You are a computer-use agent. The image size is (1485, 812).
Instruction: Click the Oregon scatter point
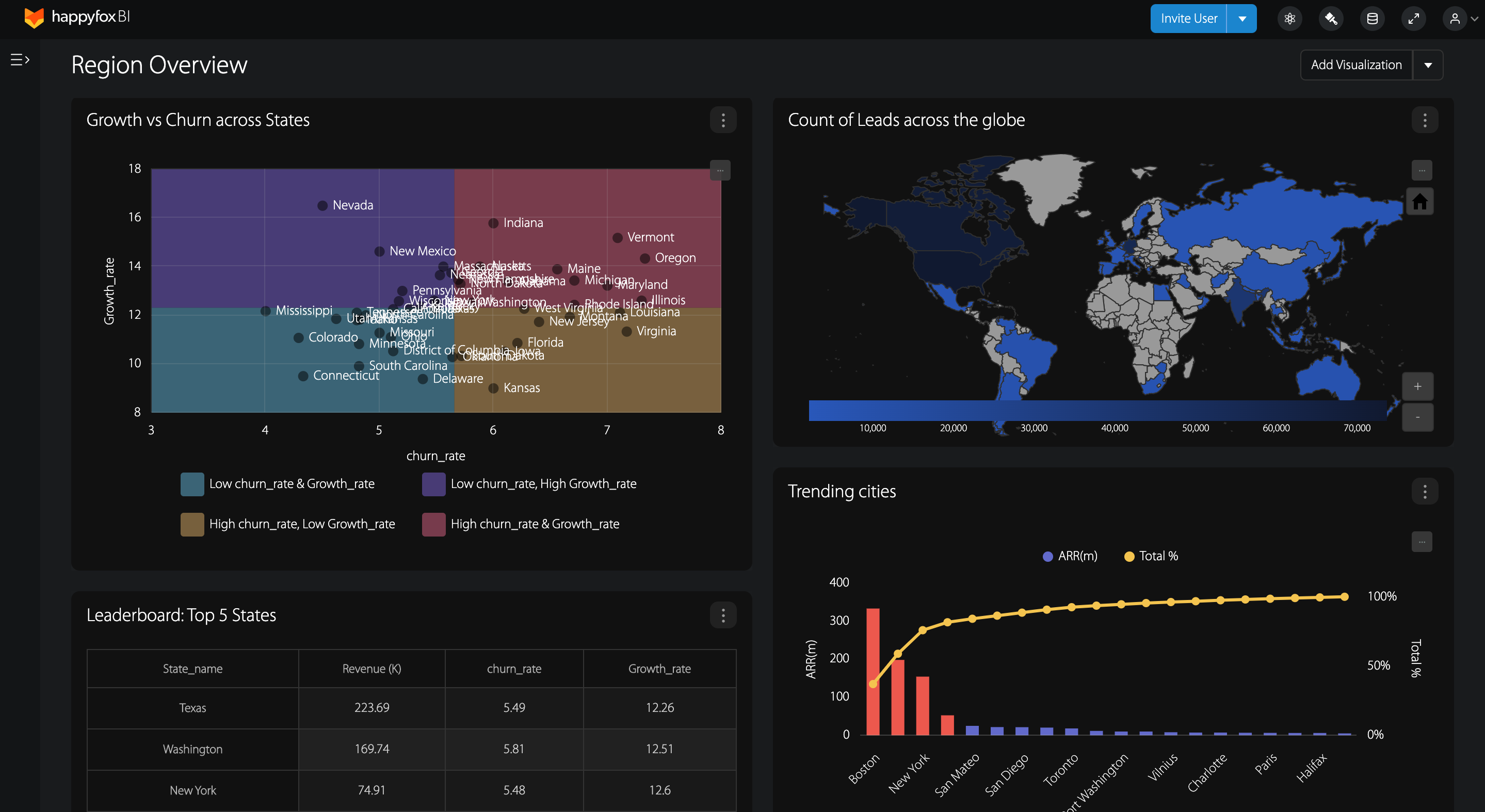tap(645, 259)
